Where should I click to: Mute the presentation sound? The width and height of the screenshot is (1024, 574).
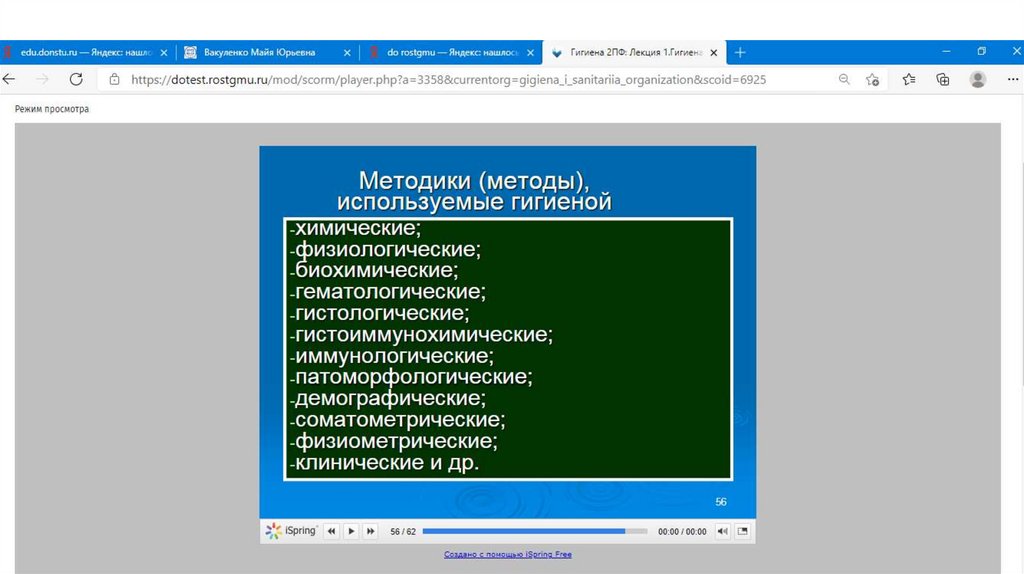pos(722,532)
